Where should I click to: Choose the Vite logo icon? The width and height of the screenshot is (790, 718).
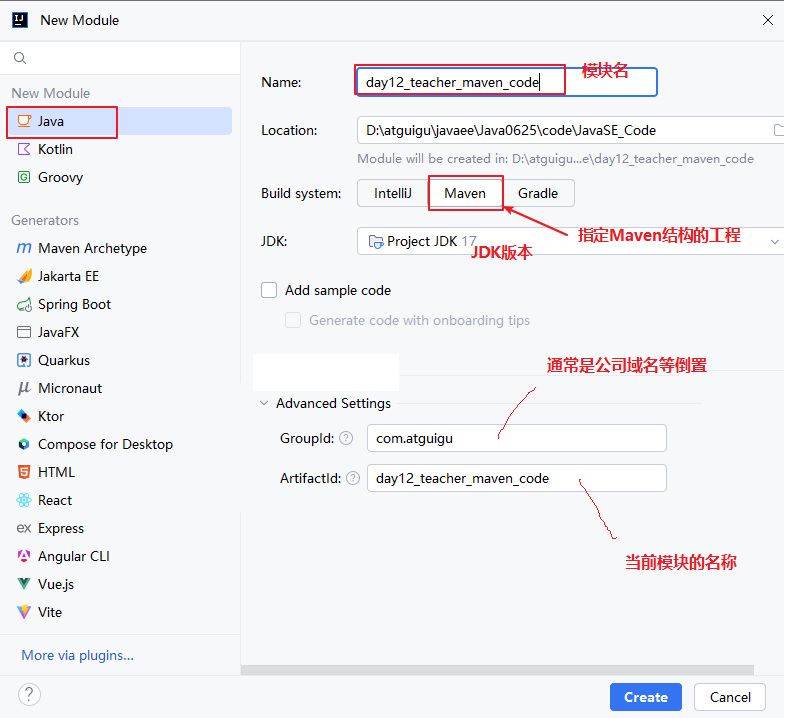click(24, 612)
